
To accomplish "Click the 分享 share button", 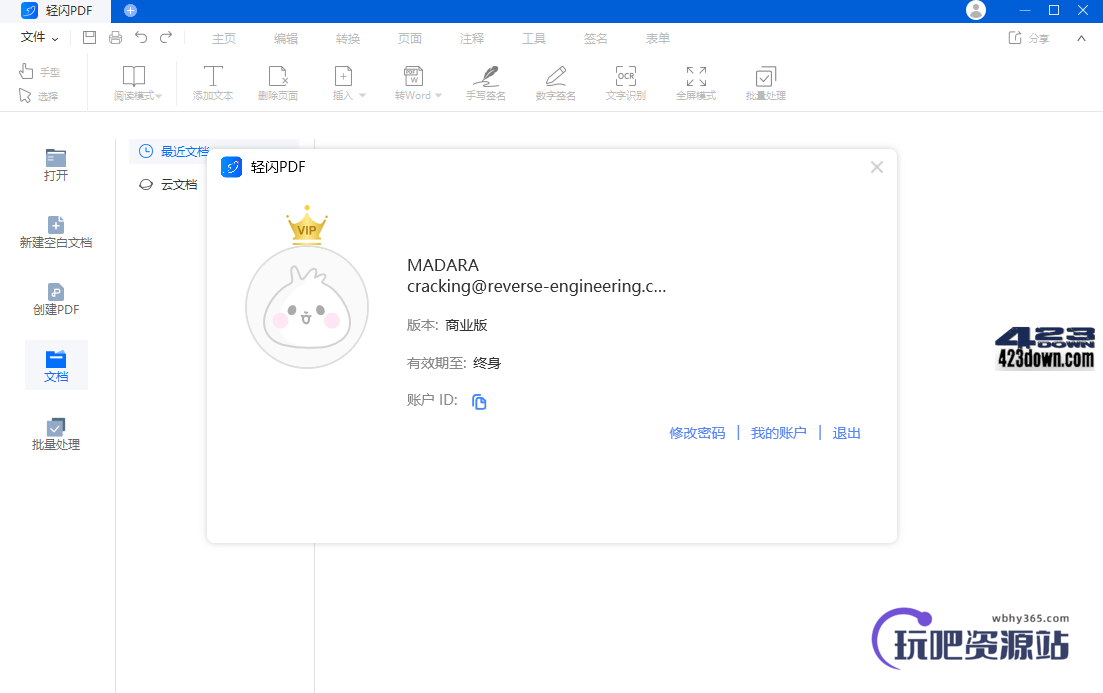I will (1028, 38).
